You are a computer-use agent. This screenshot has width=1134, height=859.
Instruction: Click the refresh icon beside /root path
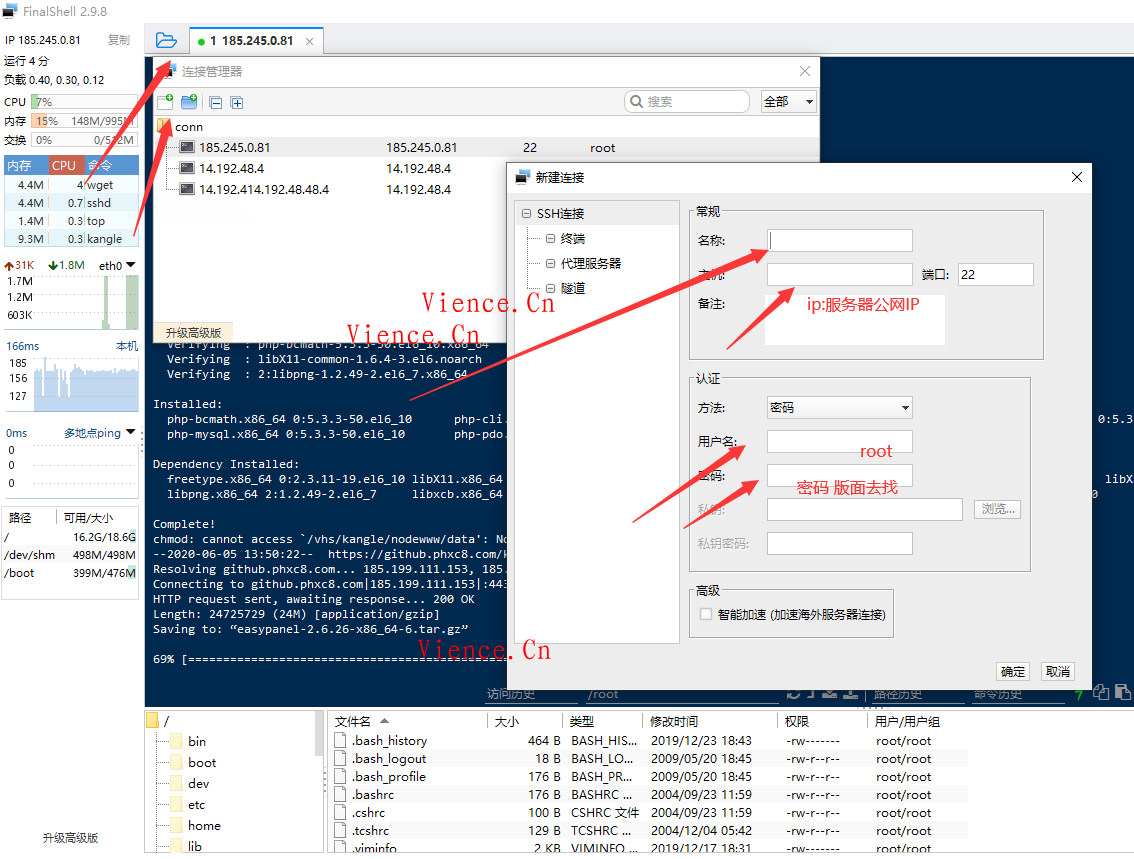(x=793, y=693)
